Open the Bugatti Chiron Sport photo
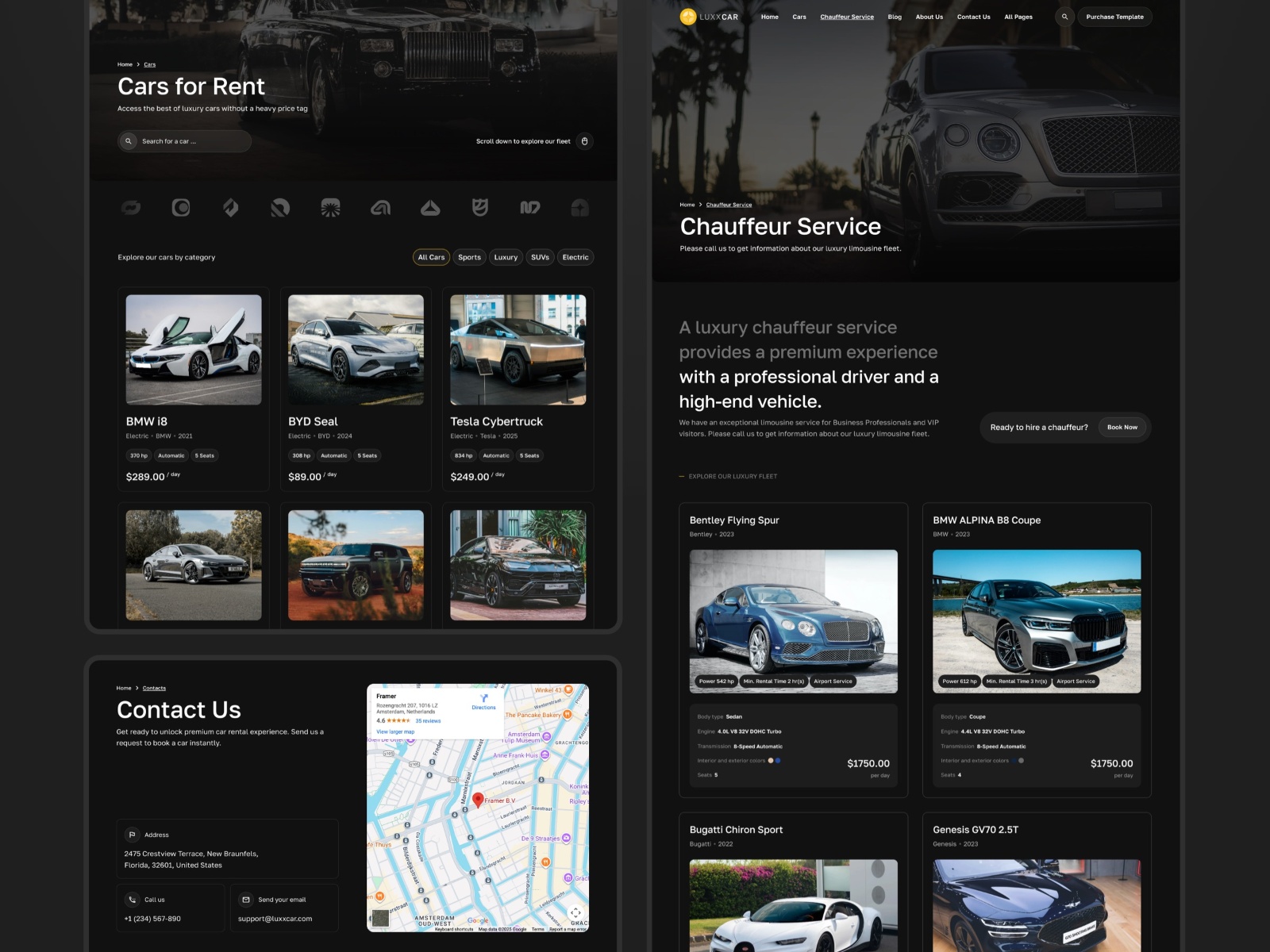The width and height of the screenshot is (1270, 952). (x=794, y=905)
